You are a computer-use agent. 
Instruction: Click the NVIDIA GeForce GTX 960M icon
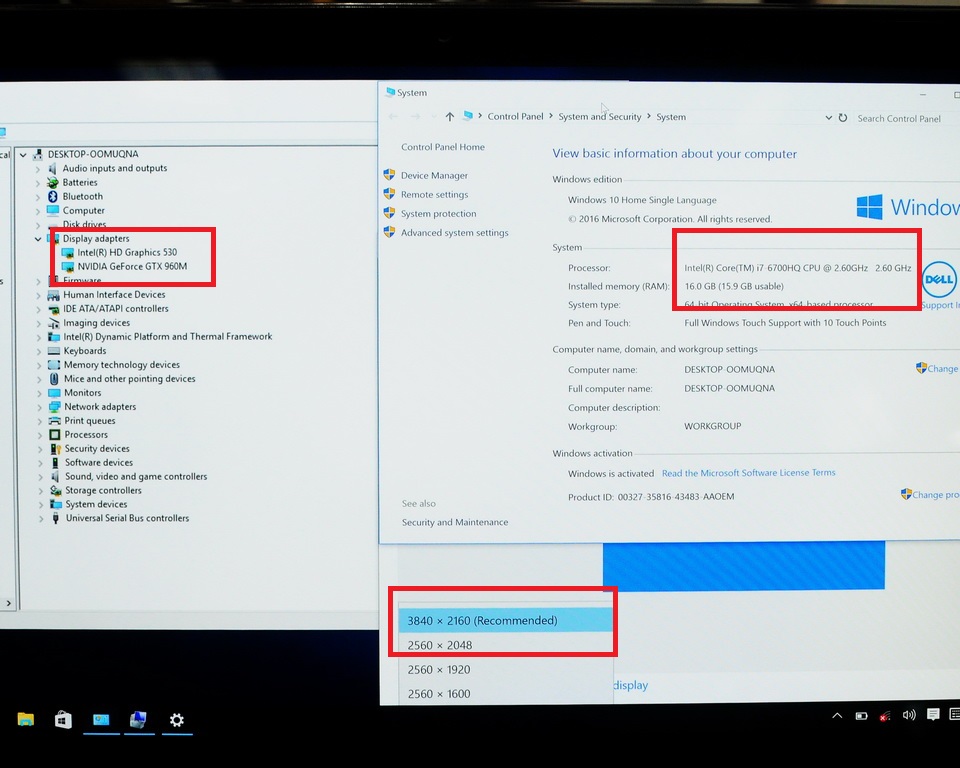[x=67, y=266]
